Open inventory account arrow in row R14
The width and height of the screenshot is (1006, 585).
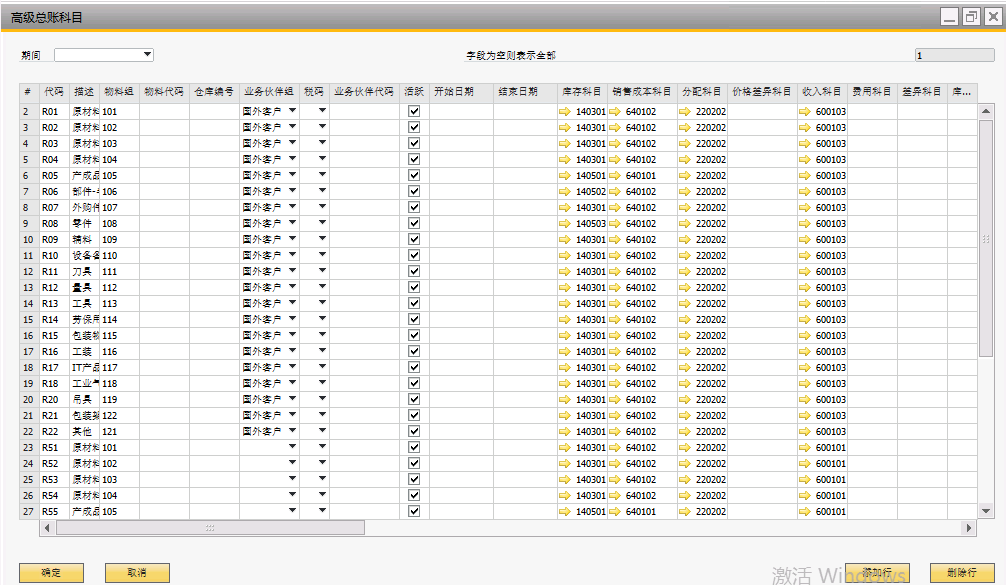(565, 320)
